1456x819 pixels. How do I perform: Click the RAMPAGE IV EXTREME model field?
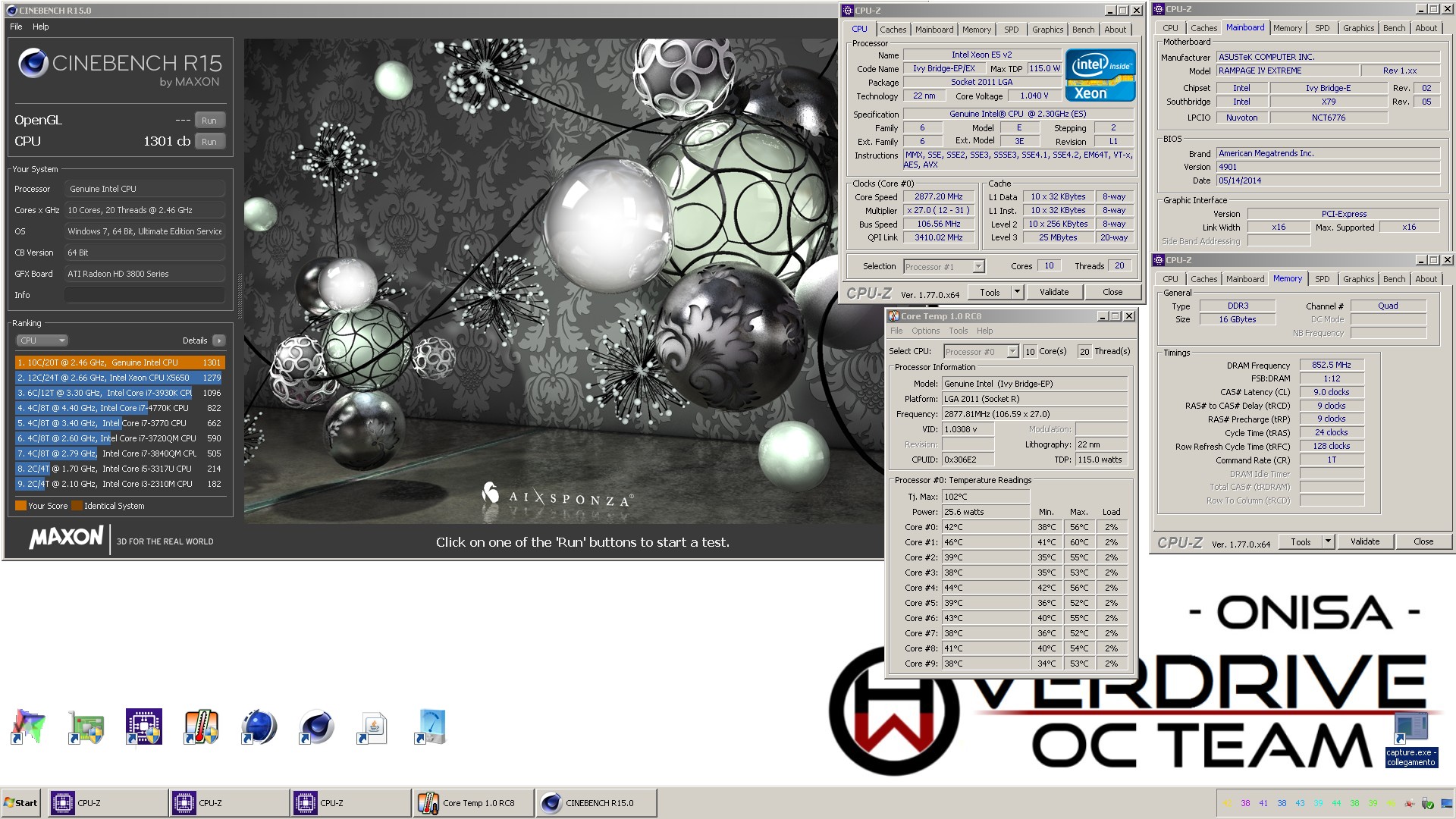[x=1286, y=71]
